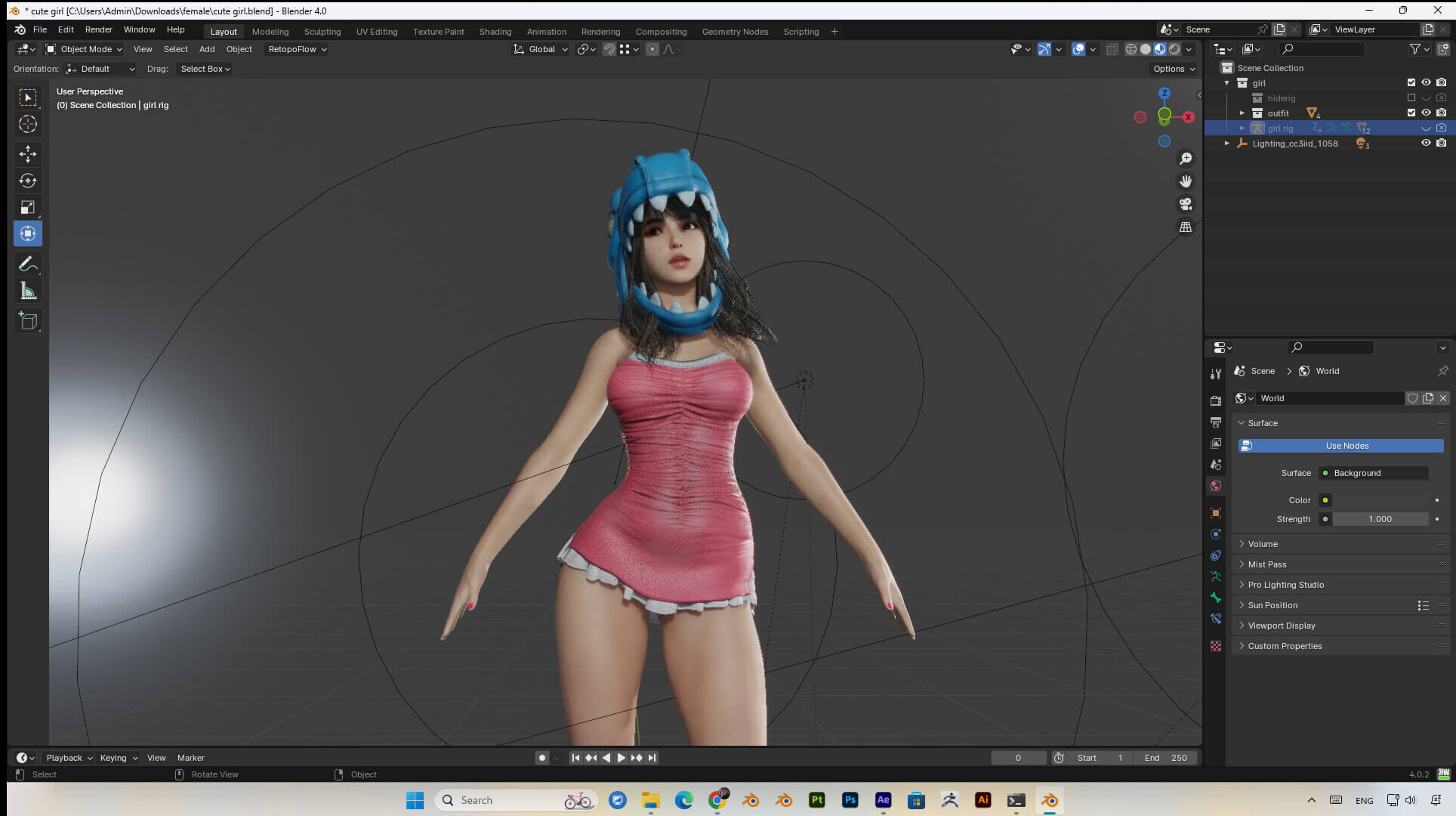Open the Scene properties tab

[1216, 465]
